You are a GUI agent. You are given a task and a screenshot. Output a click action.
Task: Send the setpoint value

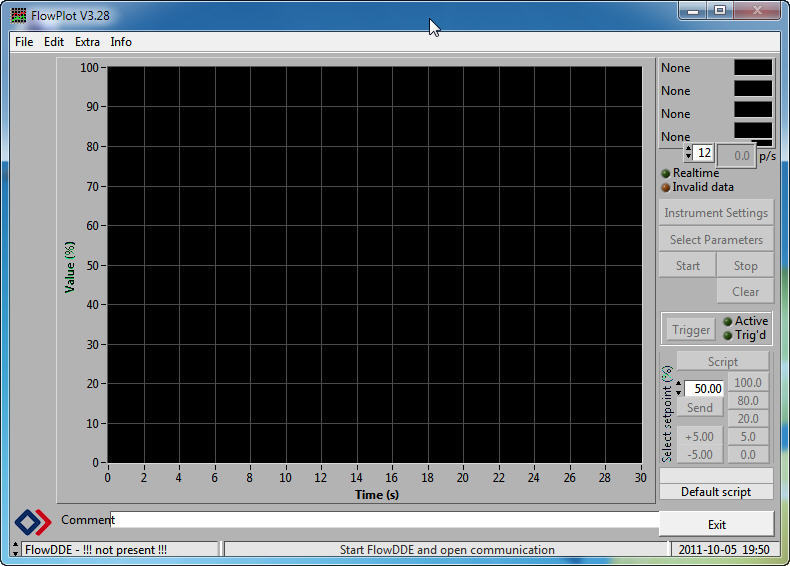pos(700,407)
